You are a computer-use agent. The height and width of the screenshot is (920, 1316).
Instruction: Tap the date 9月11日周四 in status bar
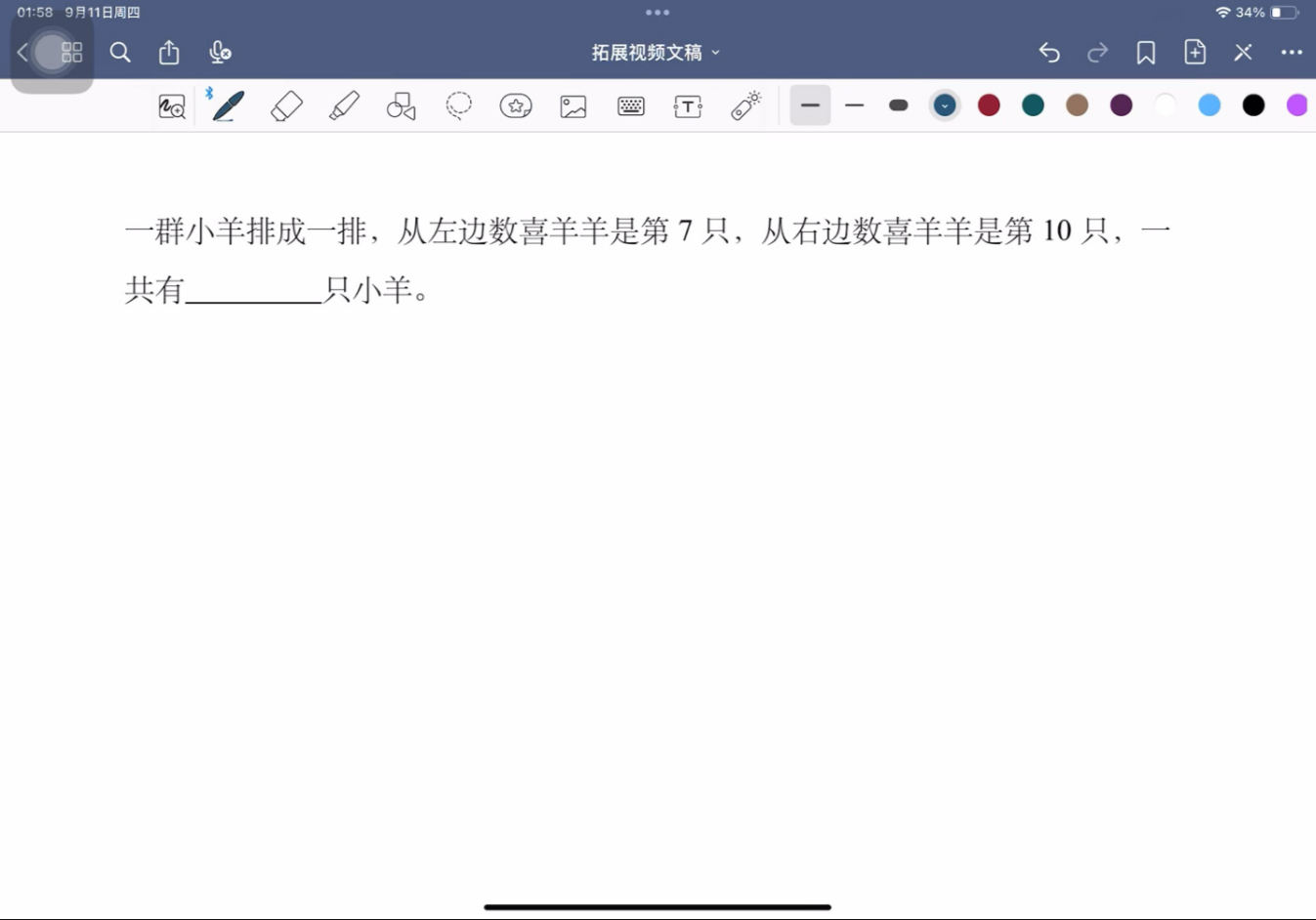pos(103,13)
